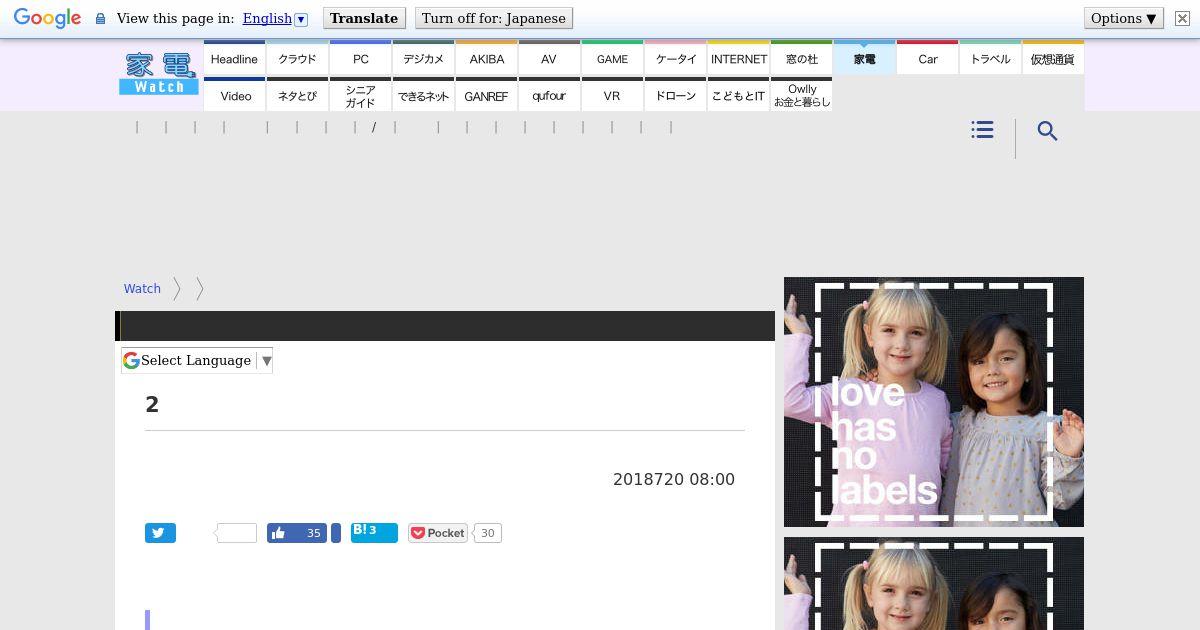Open the Video tab
The image size is (1200, 630).
point(234,95)
